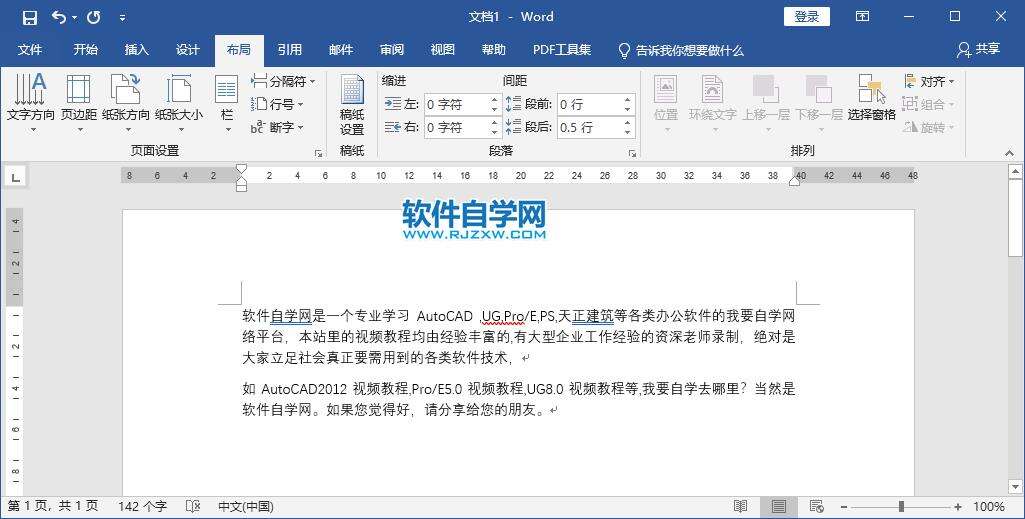
Task: Open the 选择窗格 selection pane
Action: click(871, 98)
